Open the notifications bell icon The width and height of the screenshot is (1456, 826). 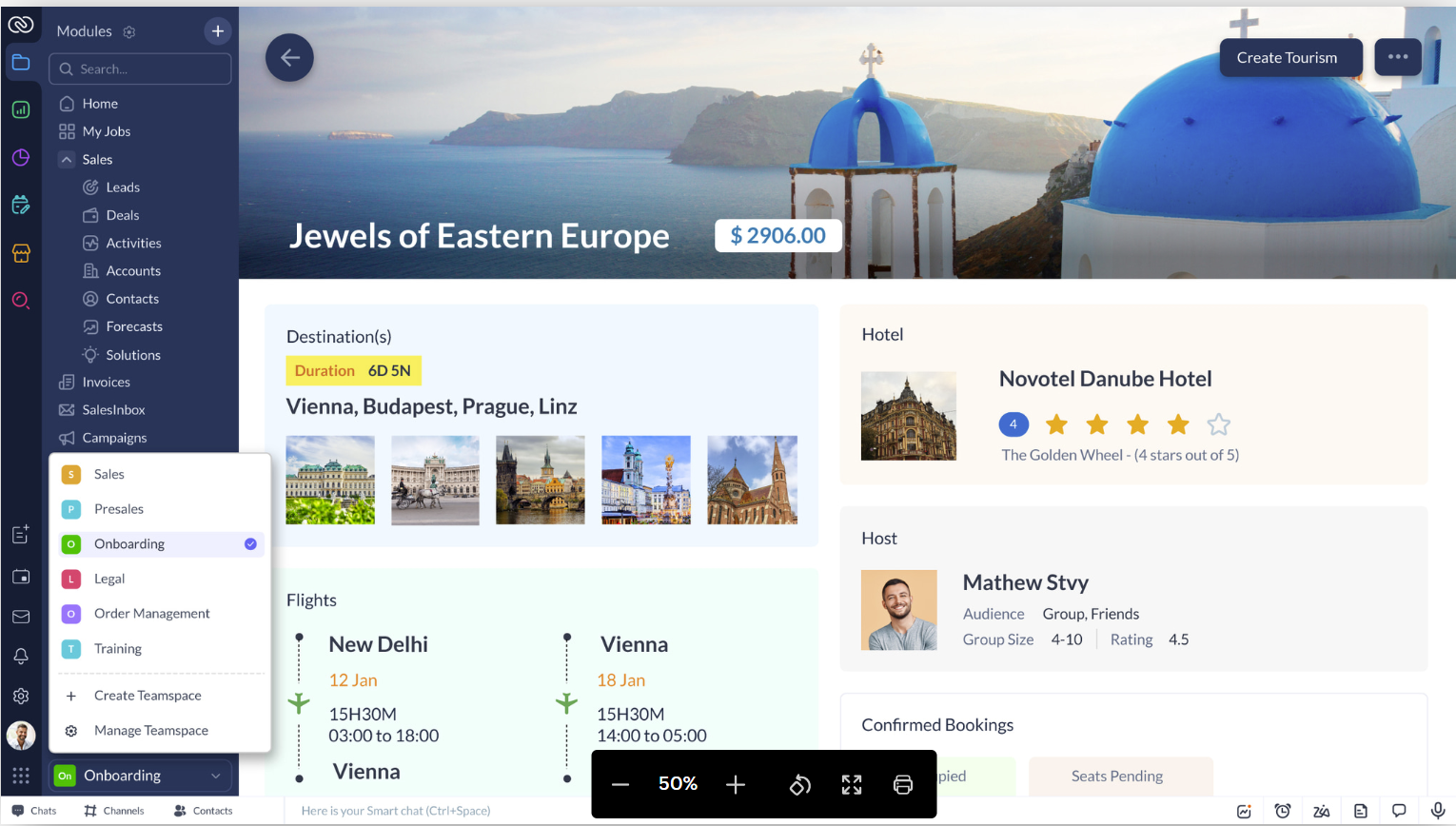pos(21,656)
